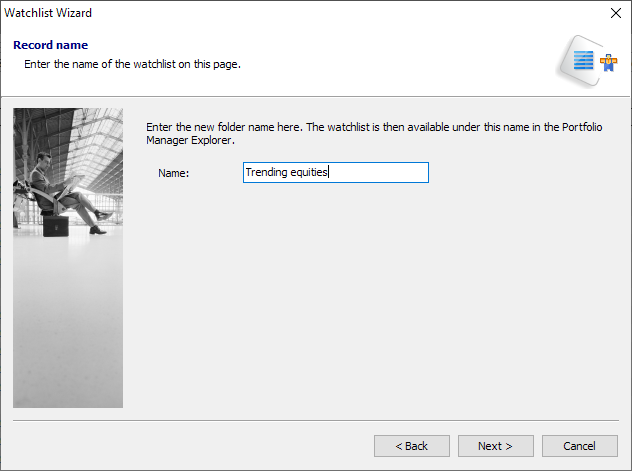Click the train station photo on the left
Image resolution: width=632 pixels, height=471 pixels.
[x=68, y=300]
